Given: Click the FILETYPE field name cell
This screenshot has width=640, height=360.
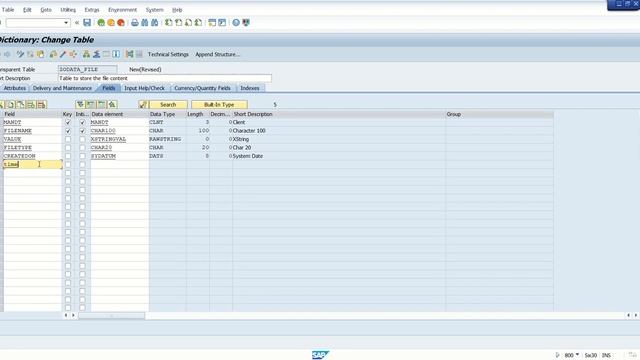Looking at the screenshot, I should click(x=32, y=148).
